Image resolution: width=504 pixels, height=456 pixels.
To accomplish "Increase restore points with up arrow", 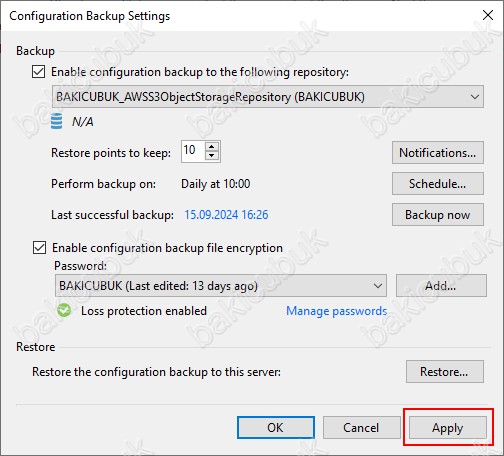I will [x=212, y=147].
